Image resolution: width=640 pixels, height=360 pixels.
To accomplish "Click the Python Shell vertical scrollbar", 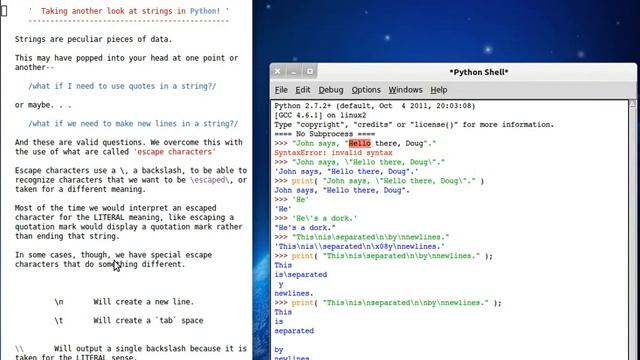I will [x=633, y=229].
